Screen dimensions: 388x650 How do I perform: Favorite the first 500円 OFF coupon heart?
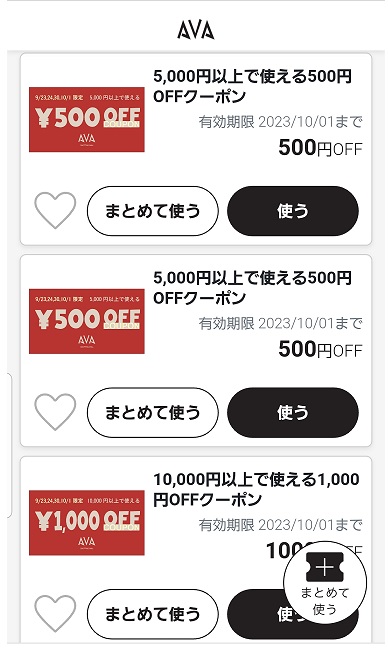tap(55, 211)
